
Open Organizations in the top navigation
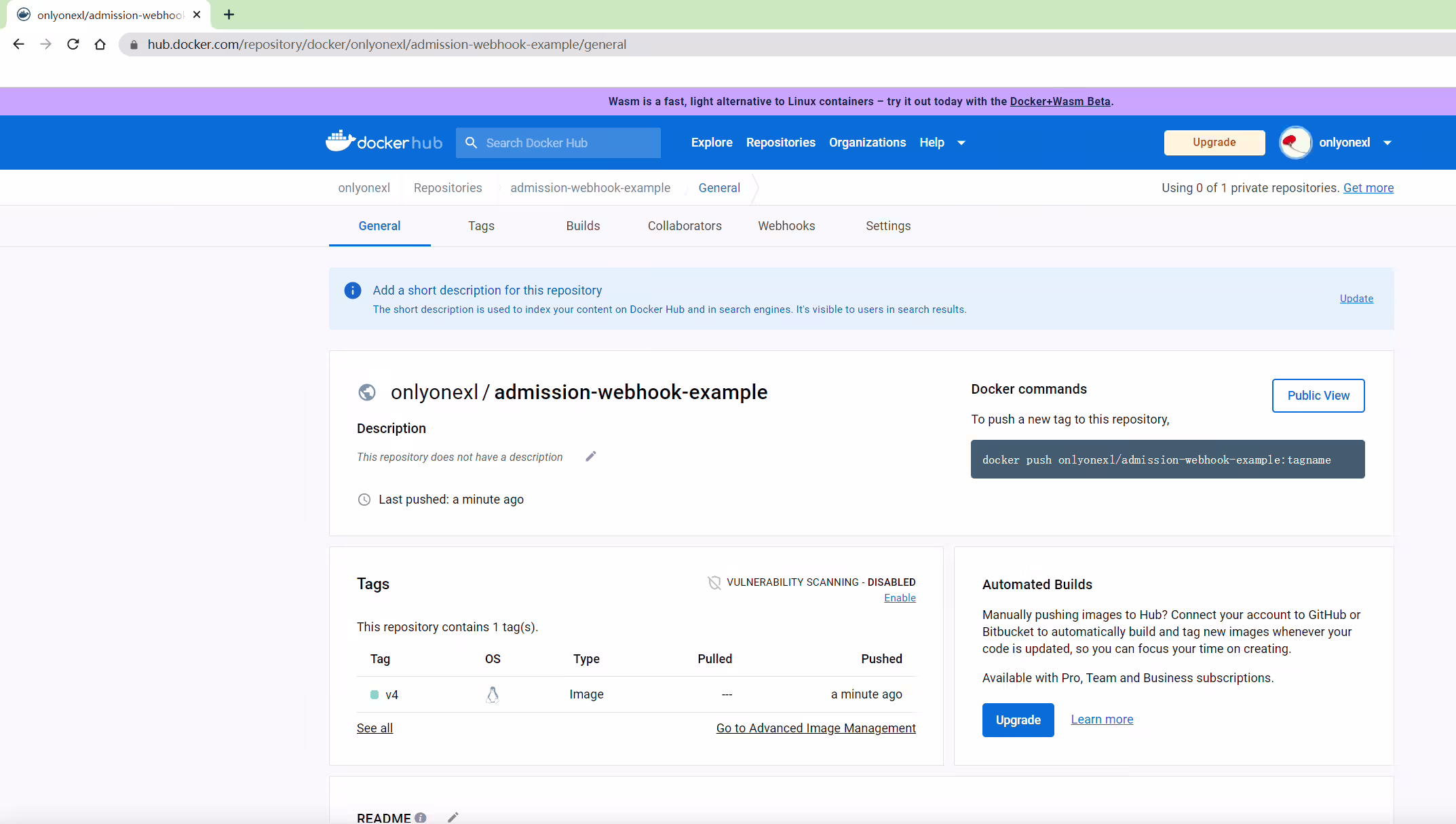coord(867,143)
